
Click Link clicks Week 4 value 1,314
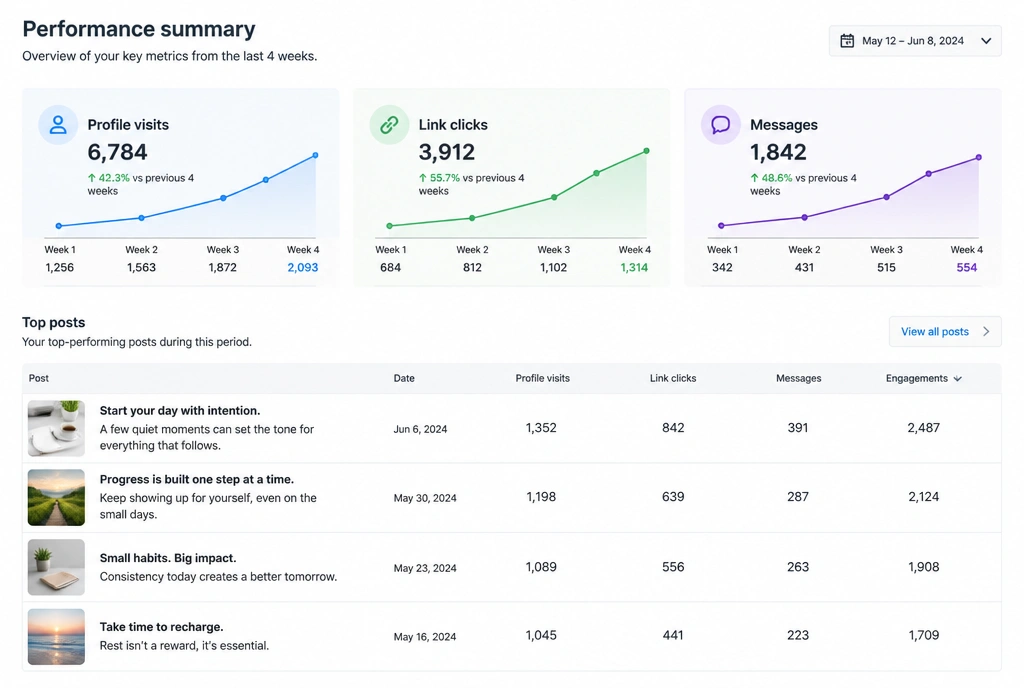(x=634, y=268)
